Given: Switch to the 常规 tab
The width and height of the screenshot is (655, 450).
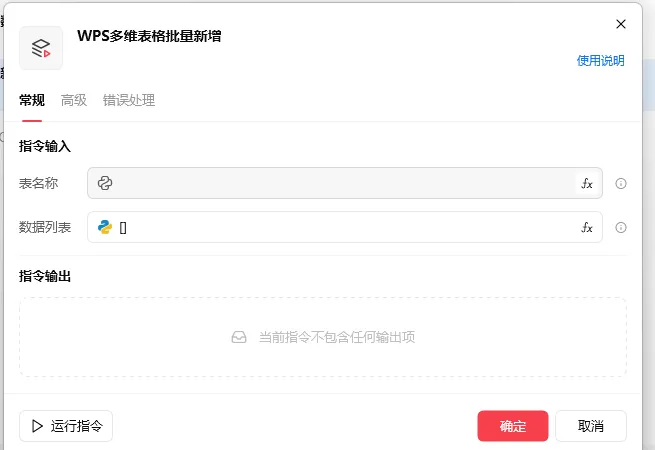Looking at the screenshot, I should [x=32, y=100].
